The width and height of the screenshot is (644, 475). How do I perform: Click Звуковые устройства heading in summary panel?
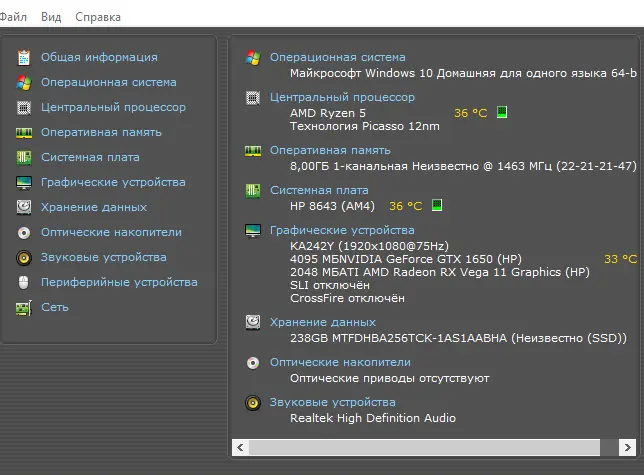point(332,402)
